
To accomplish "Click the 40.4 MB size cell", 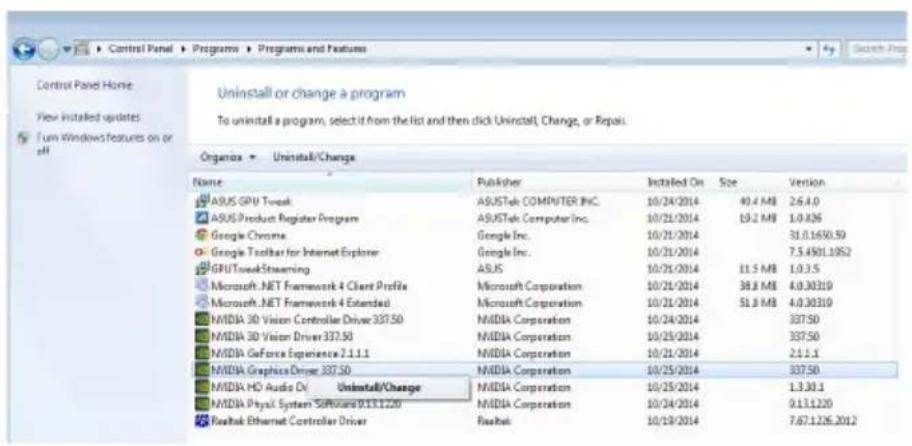I will [x=760, y=201].
